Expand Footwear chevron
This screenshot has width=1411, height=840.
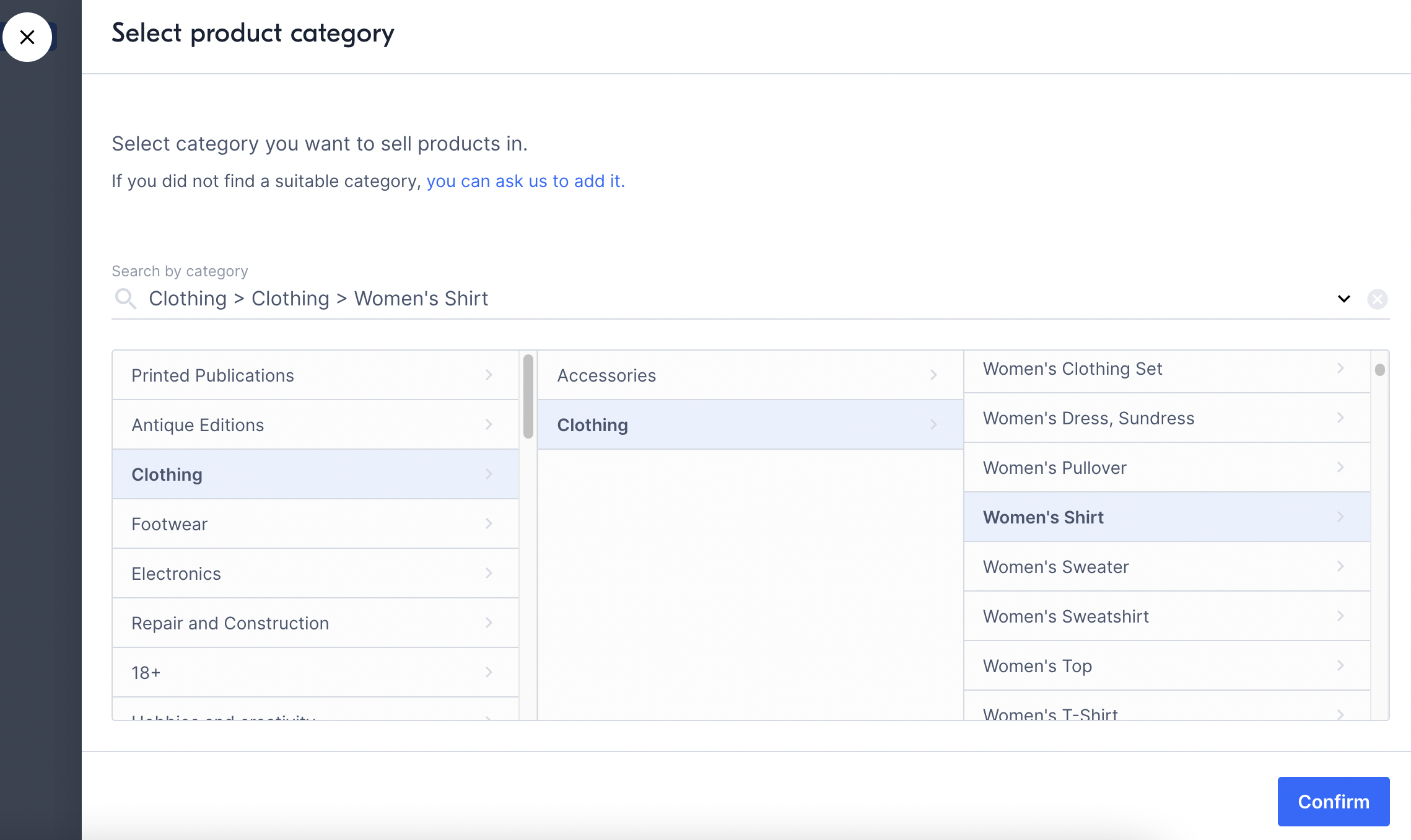click(489, 523)
